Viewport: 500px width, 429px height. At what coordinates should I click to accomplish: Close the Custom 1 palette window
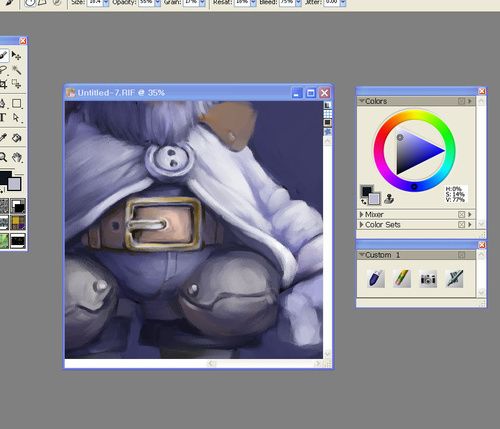click(482, 245)
